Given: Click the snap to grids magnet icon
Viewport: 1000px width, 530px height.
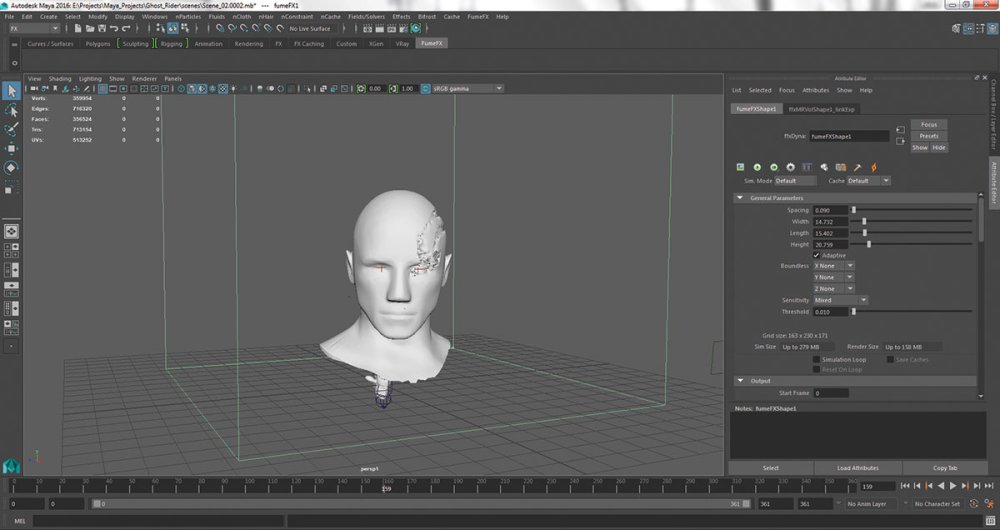Looking at the screenshot, I should 219,29.
